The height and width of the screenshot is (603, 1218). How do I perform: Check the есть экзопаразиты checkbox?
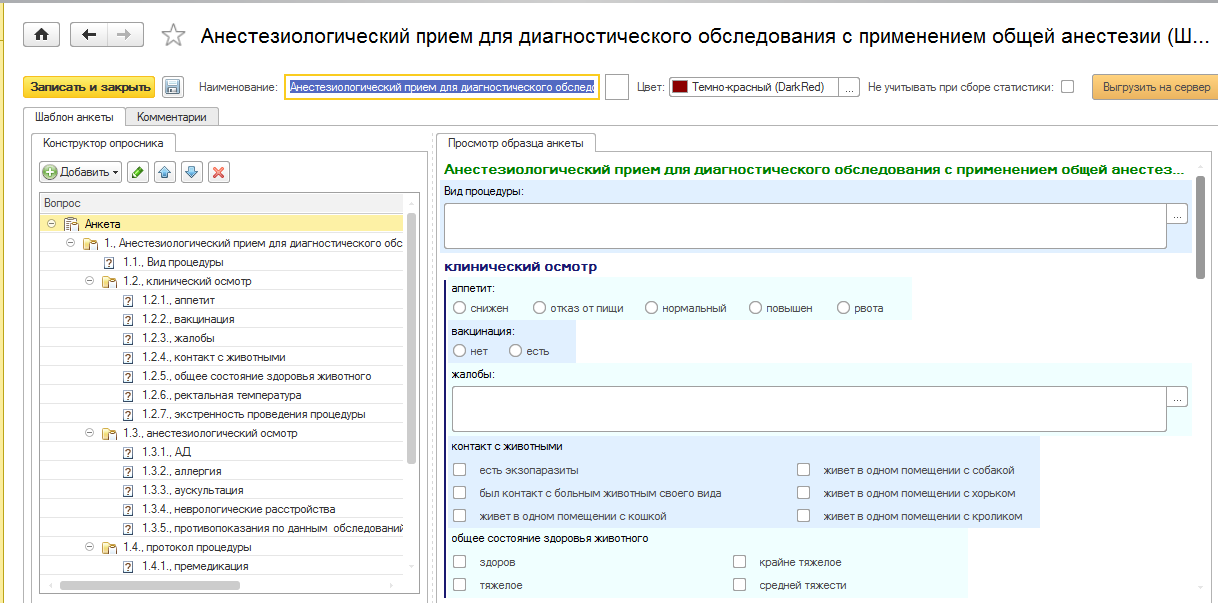coord(460,470)
